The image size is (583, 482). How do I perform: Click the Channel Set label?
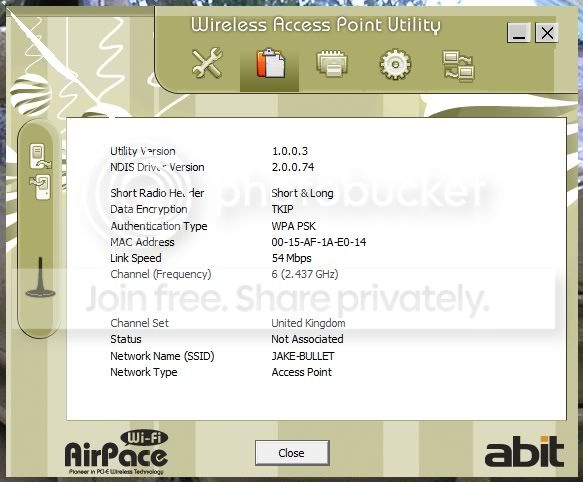coord(139,323)
